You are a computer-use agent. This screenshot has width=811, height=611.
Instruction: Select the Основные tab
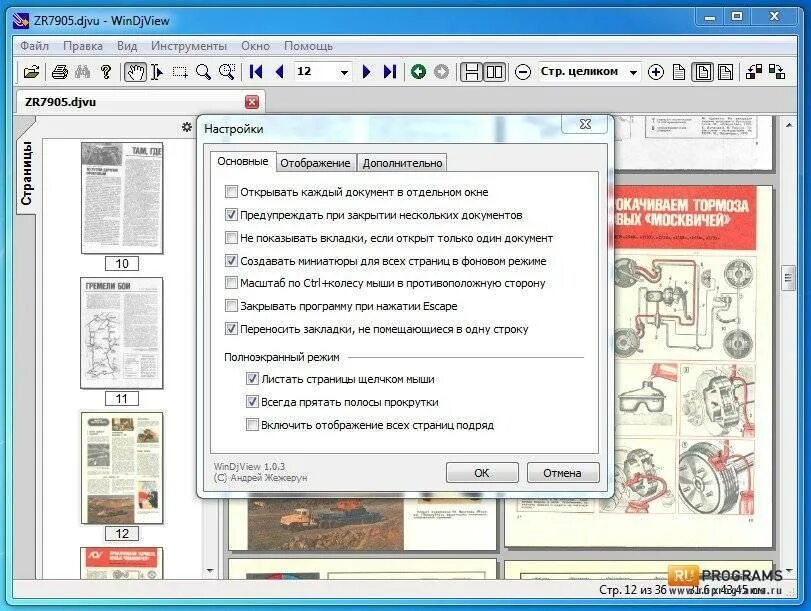click(x=243, y=161)
